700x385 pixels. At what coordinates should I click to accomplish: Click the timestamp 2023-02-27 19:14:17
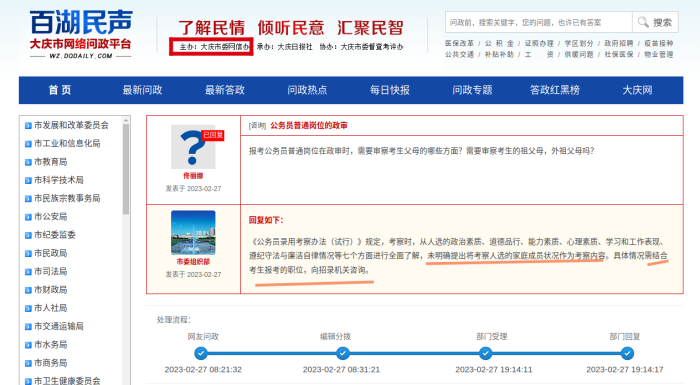(625, 370)
